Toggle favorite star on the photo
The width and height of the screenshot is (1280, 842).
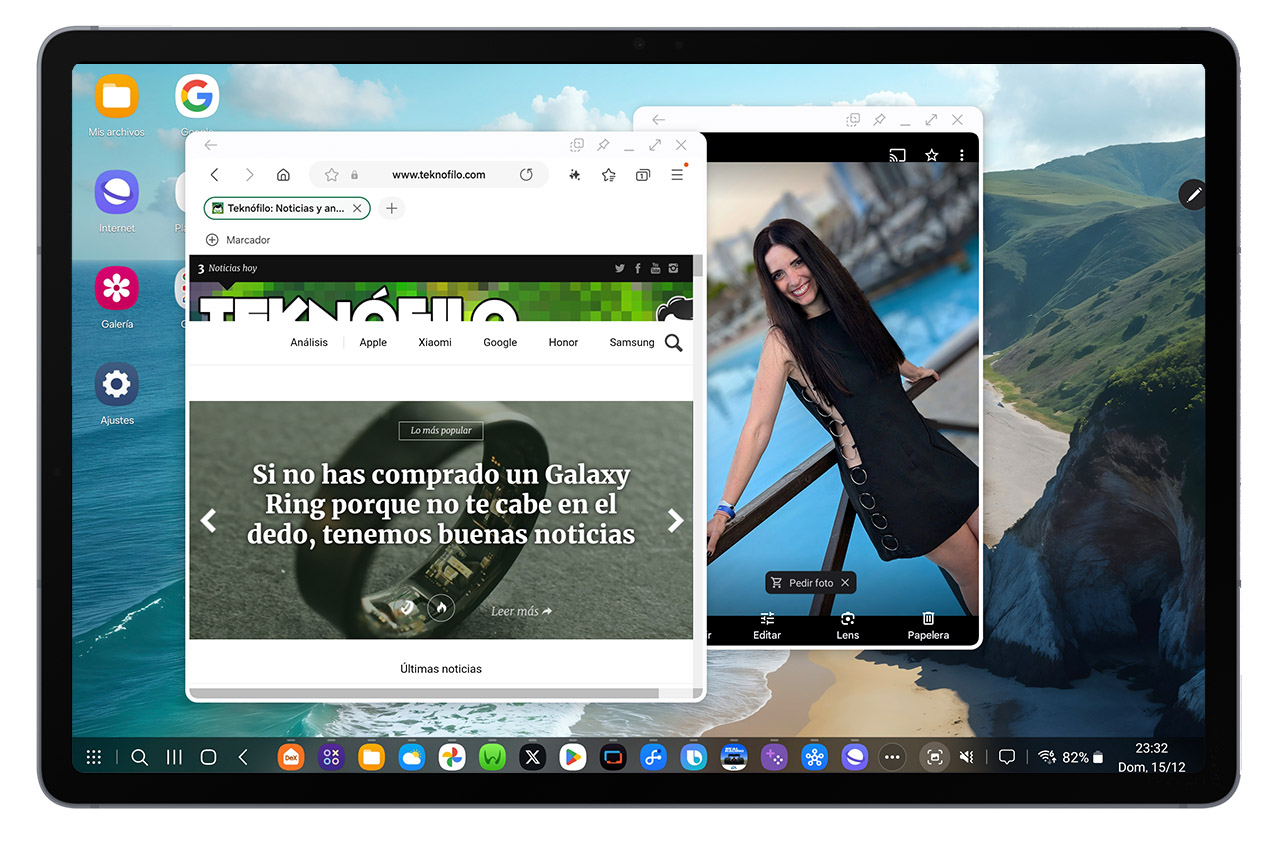[931, 155]
